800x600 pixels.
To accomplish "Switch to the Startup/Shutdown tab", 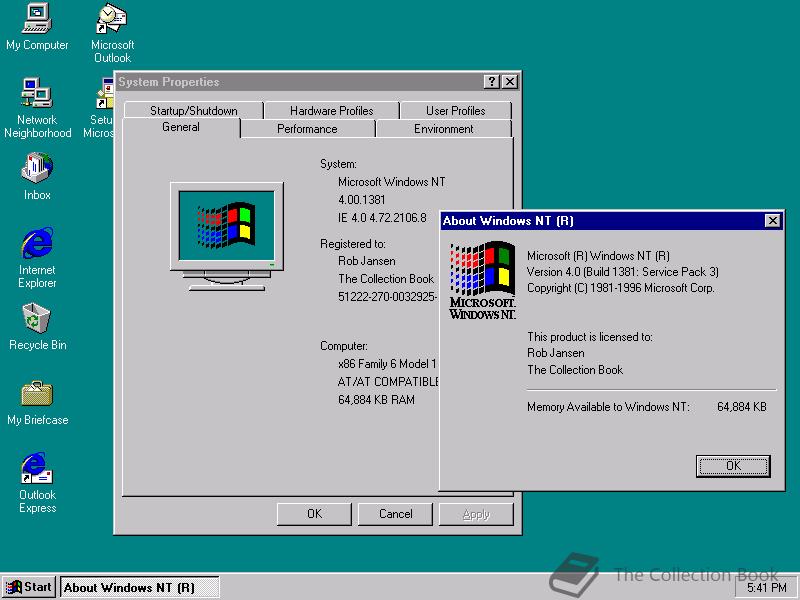I will (193, 111).
